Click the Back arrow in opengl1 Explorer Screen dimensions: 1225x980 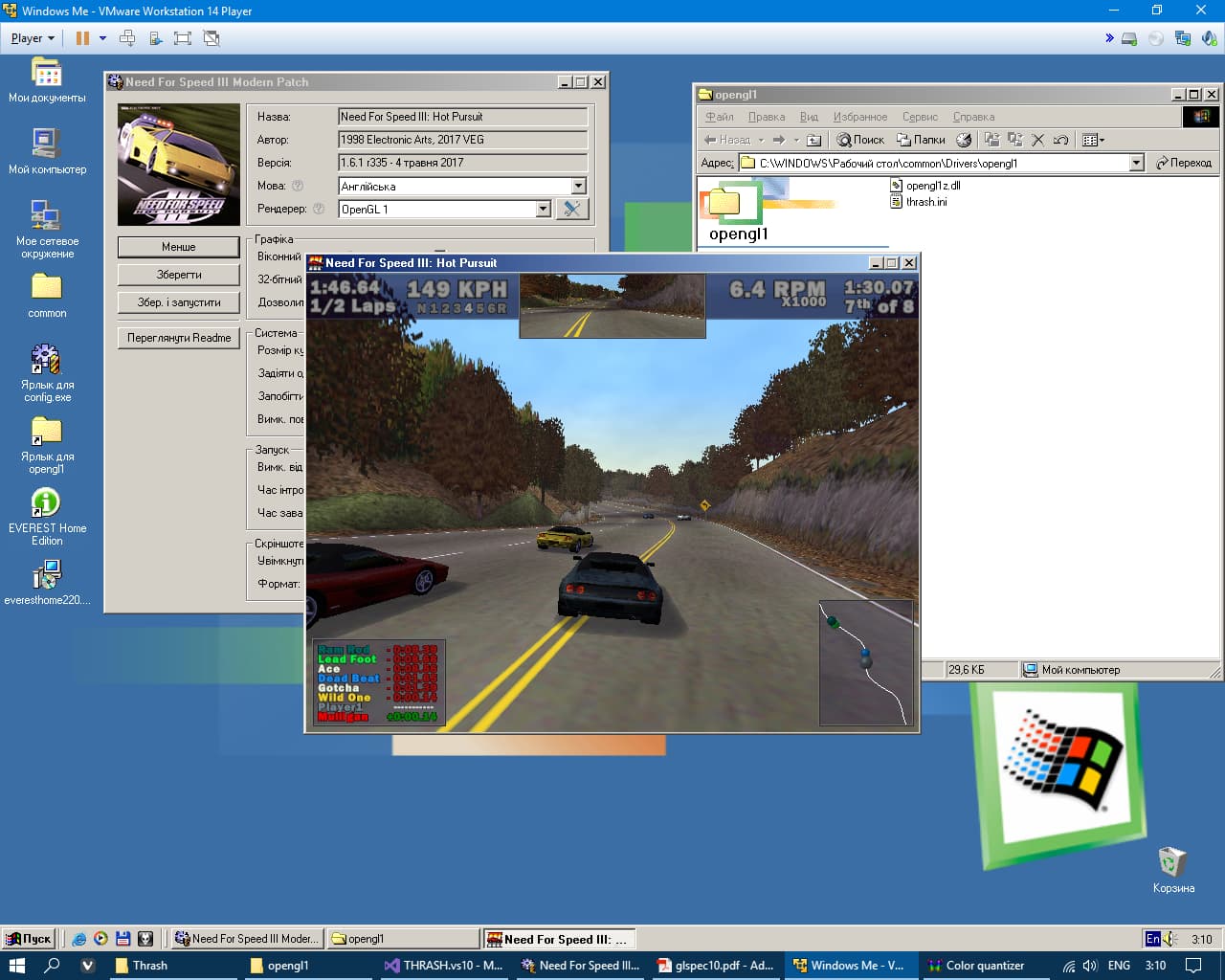pyautogui.click(x=727, y=140)
